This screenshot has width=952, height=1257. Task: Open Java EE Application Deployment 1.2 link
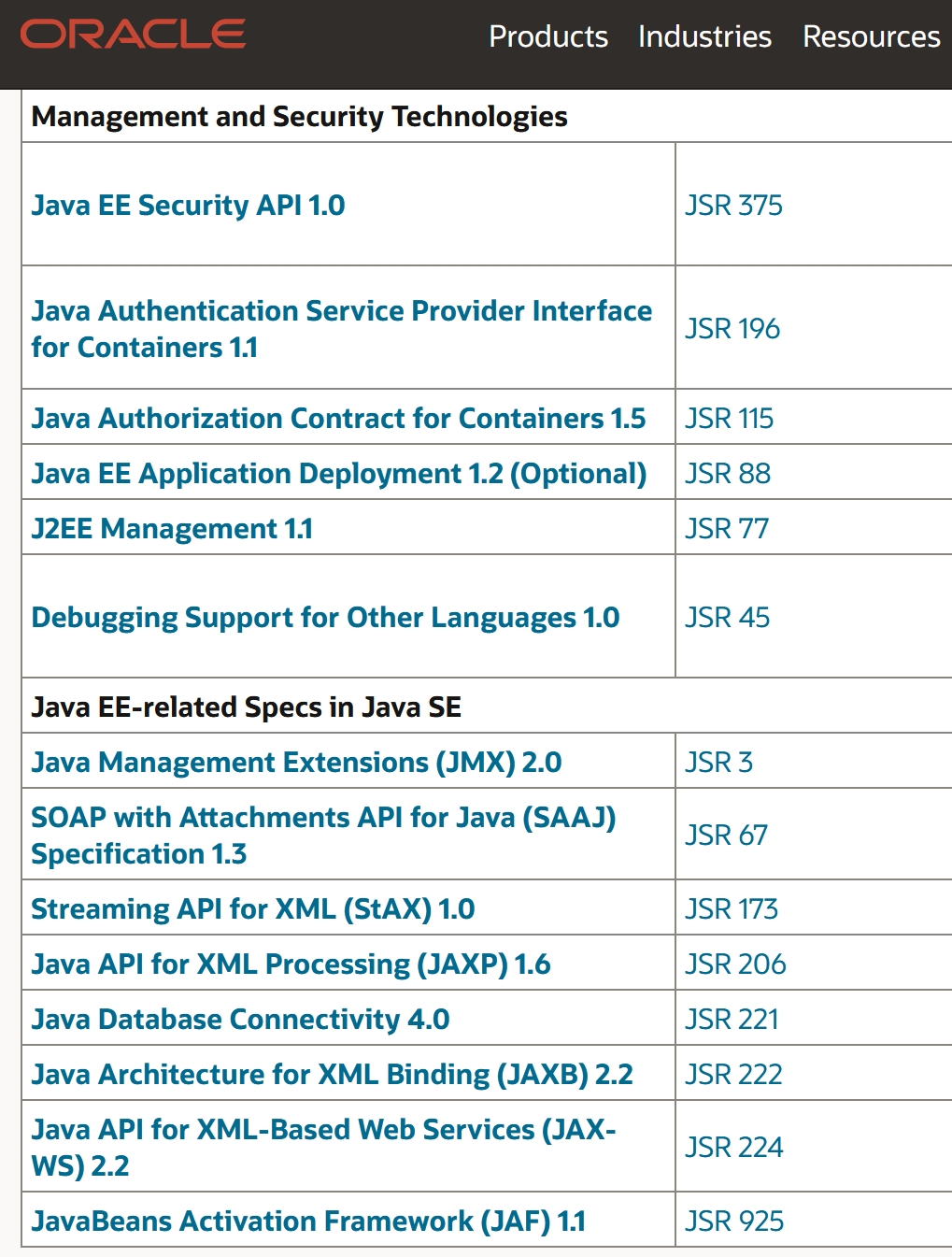click(x=338, y=473)
